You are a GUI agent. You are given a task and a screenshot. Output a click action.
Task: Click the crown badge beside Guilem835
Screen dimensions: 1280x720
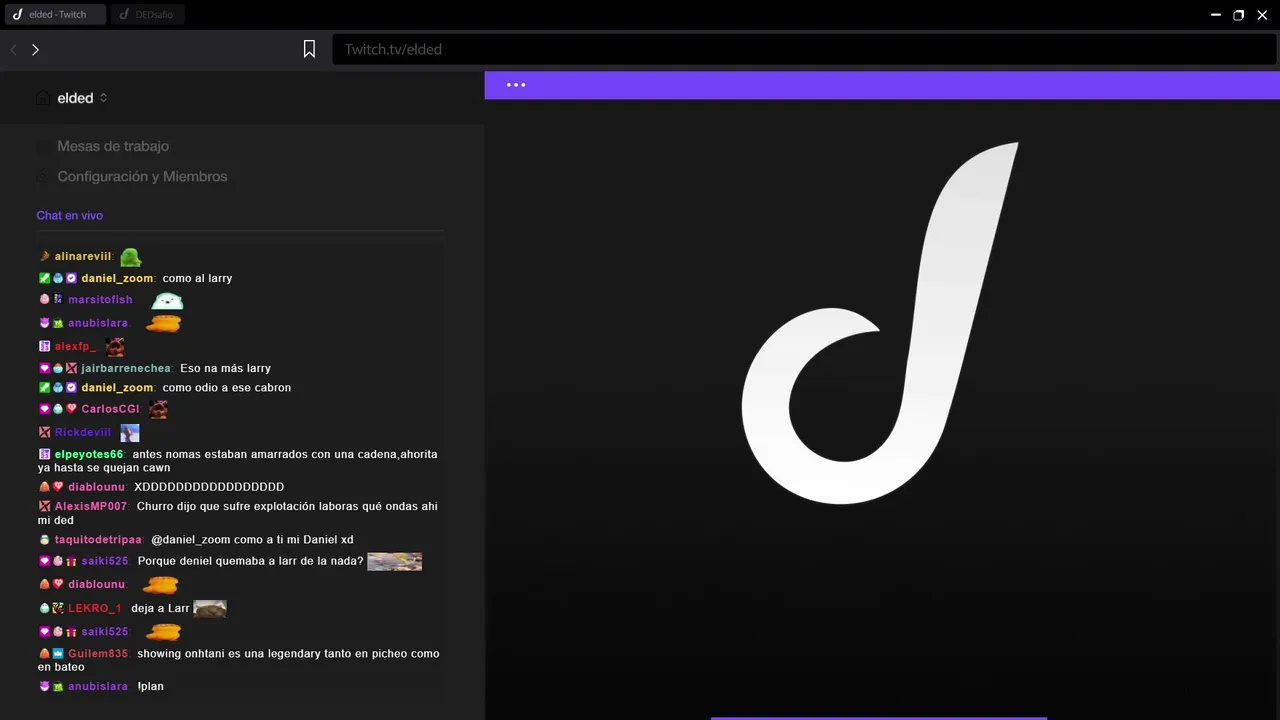[58, 653]
